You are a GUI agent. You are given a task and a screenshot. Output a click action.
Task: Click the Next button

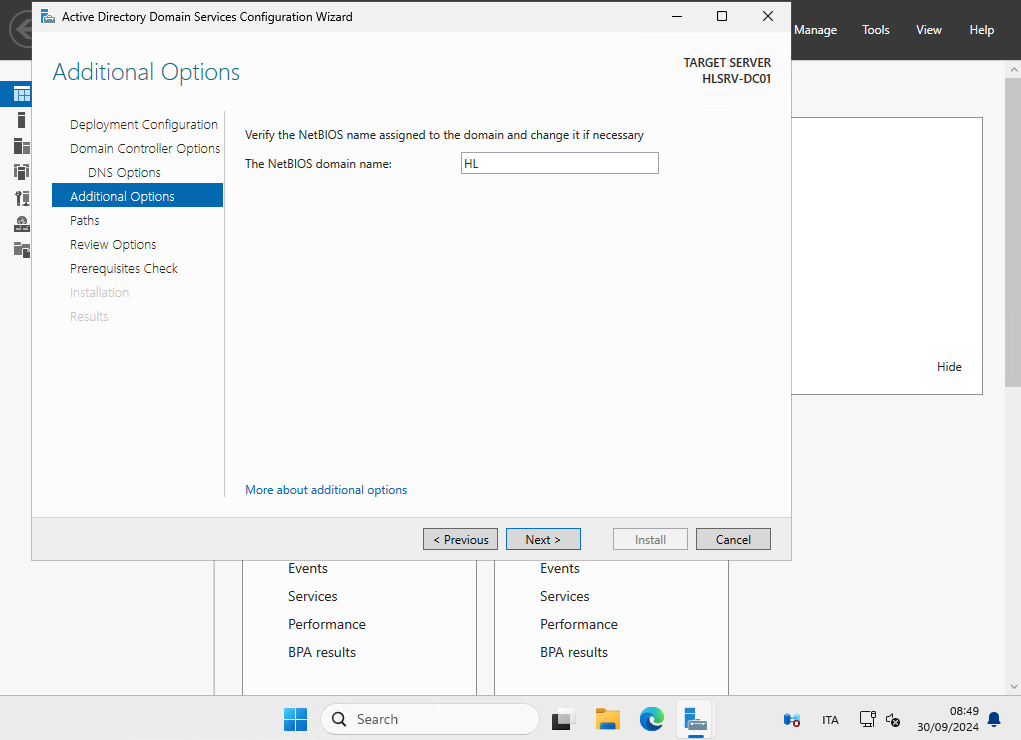542,540
